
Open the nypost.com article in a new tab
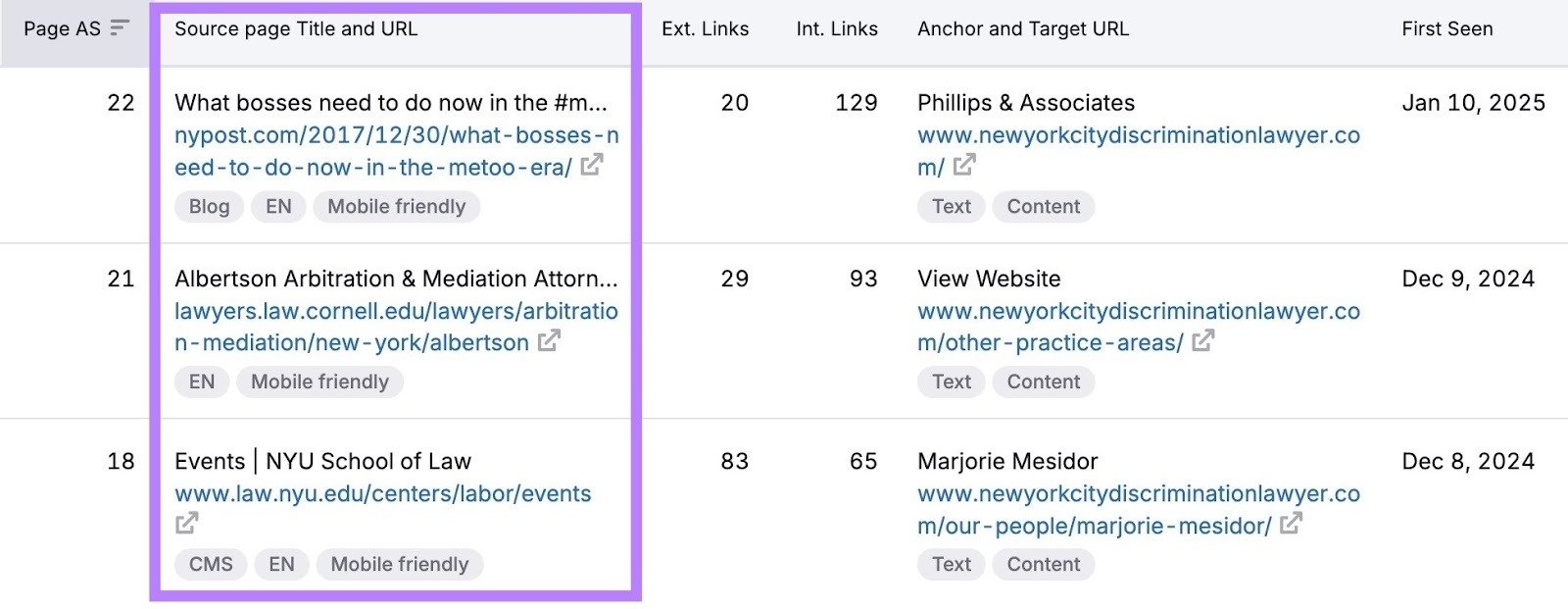[x=591, y=167]
